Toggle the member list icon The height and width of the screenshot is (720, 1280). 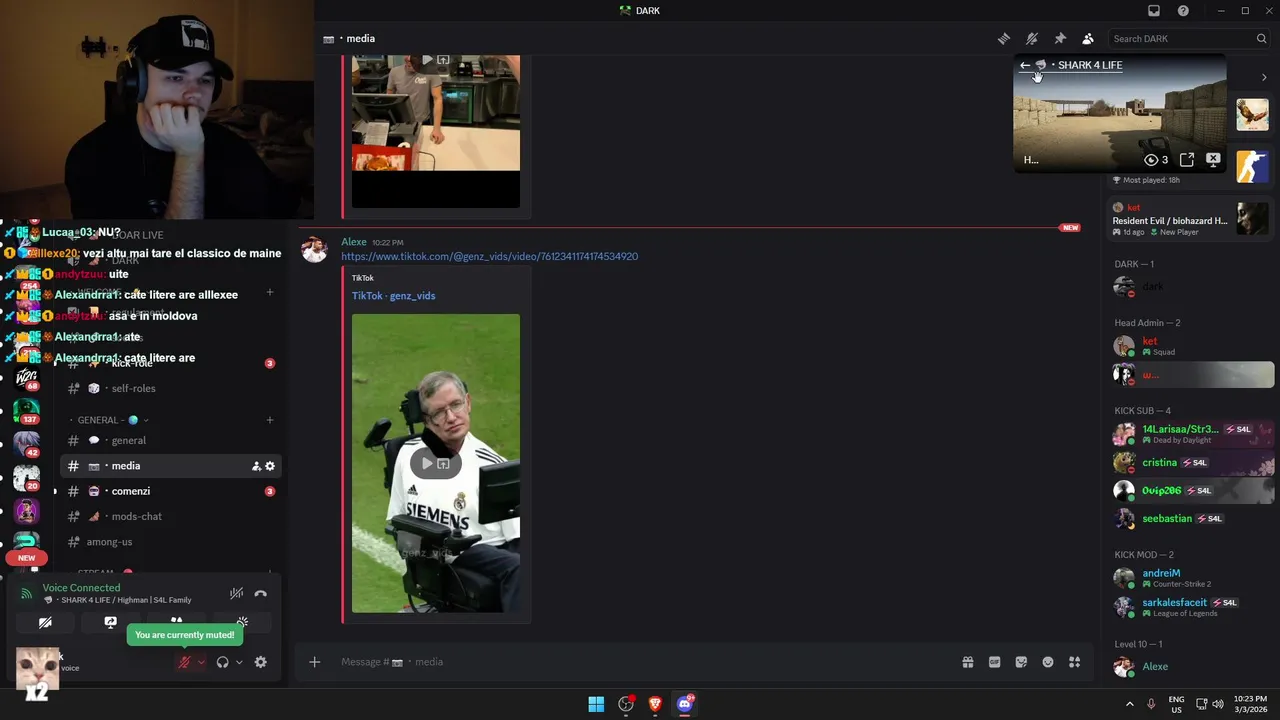[x=1088, y=39]
